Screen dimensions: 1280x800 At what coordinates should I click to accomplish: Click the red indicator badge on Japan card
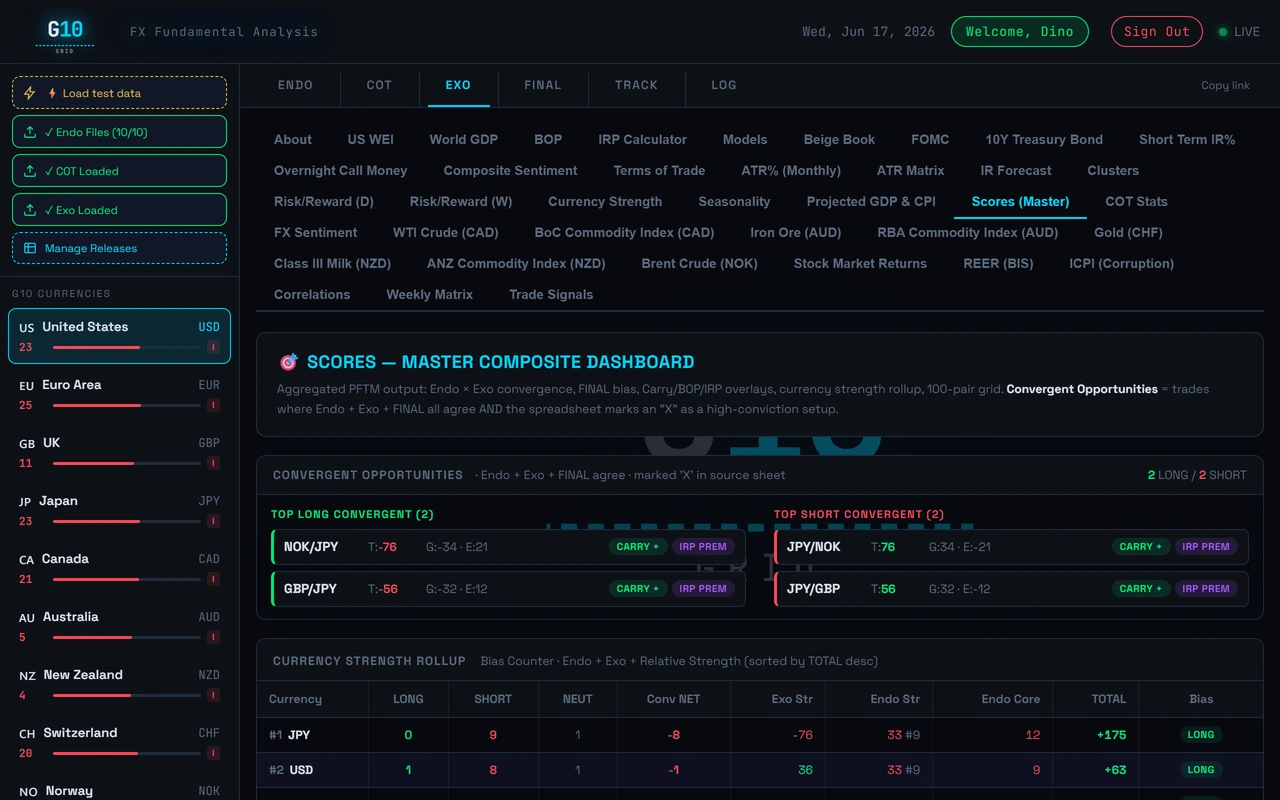pos(213,521)
